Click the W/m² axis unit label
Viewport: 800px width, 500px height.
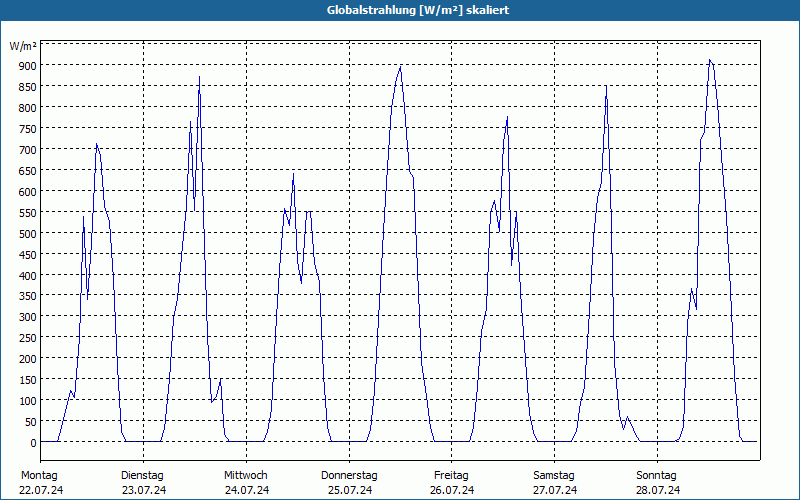click(x=23, y=46)
